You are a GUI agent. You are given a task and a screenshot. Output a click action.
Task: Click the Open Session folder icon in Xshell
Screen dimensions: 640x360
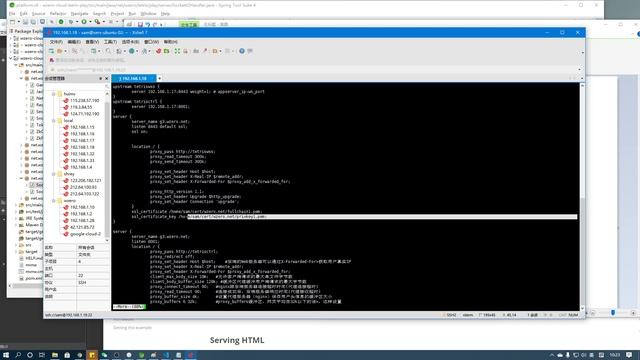[60, 51]
